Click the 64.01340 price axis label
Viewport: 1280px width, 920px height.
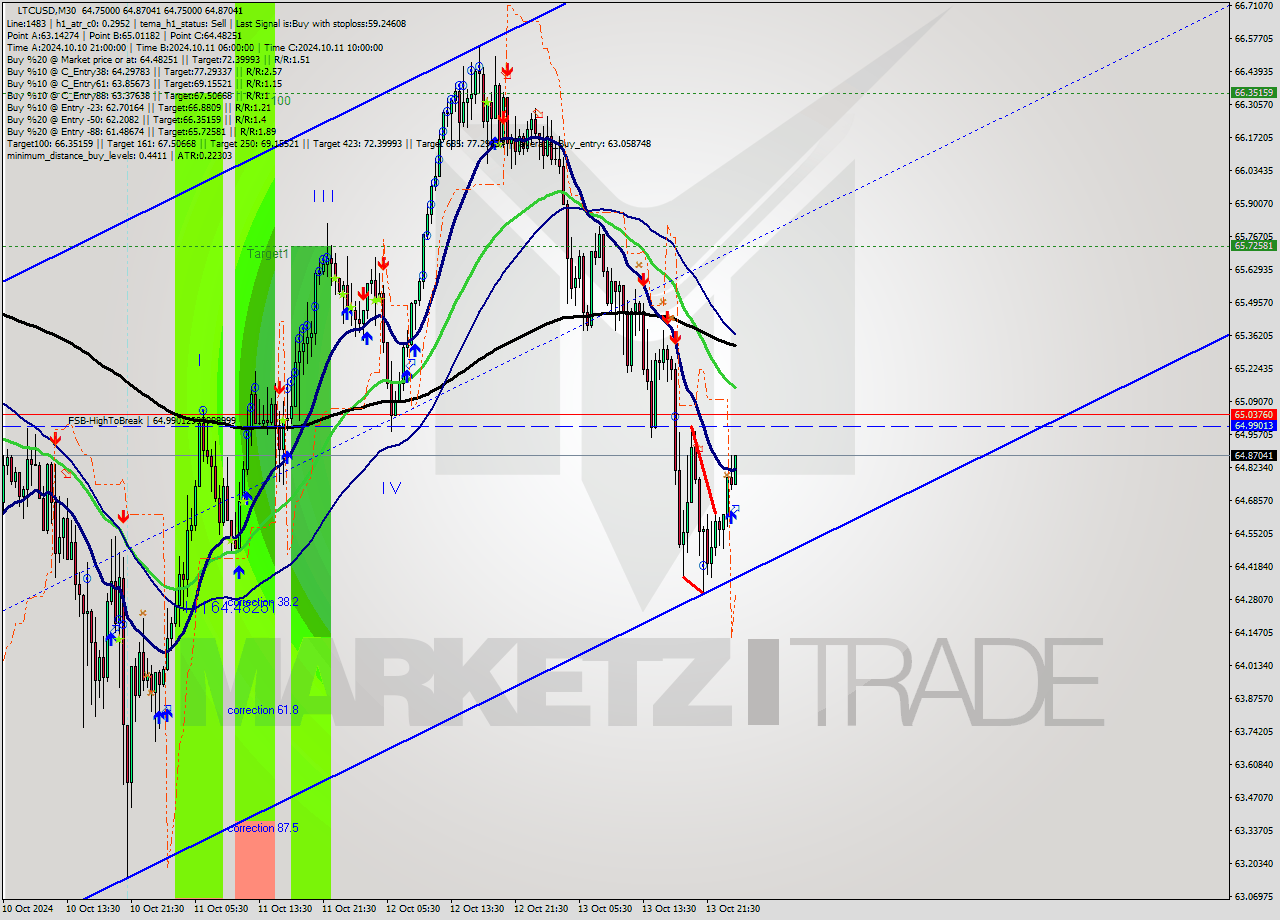(1254, 665)
